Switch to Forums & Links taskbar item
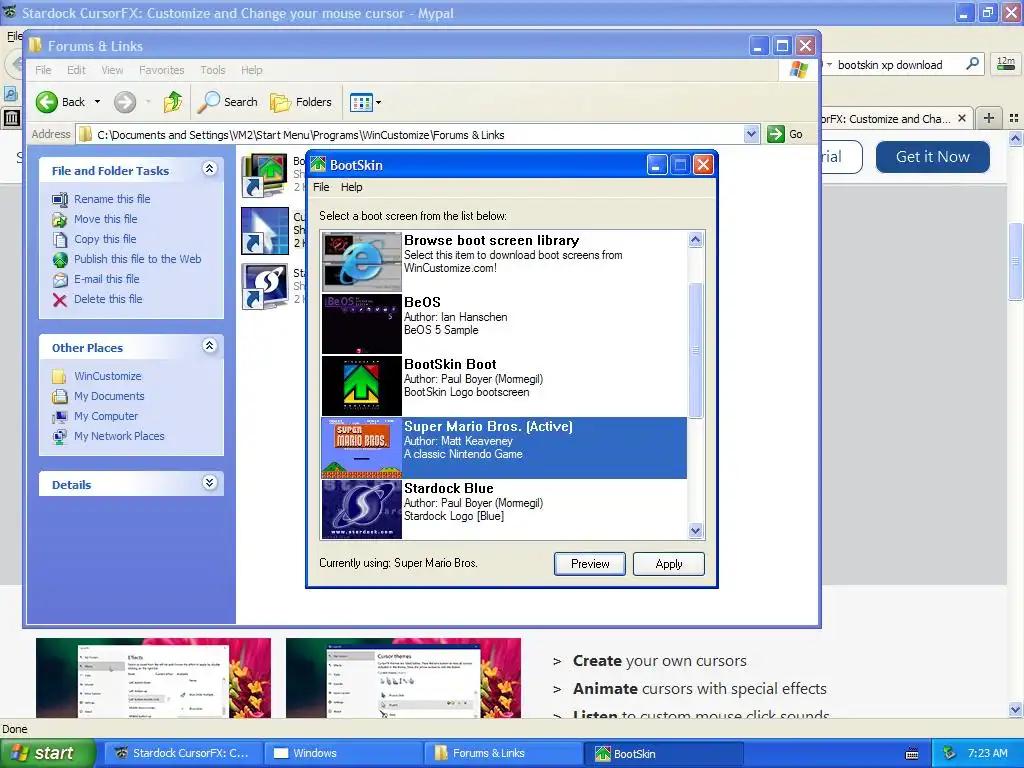The image size is (1024, 768). pyautogui.click(x=503, y=753)
